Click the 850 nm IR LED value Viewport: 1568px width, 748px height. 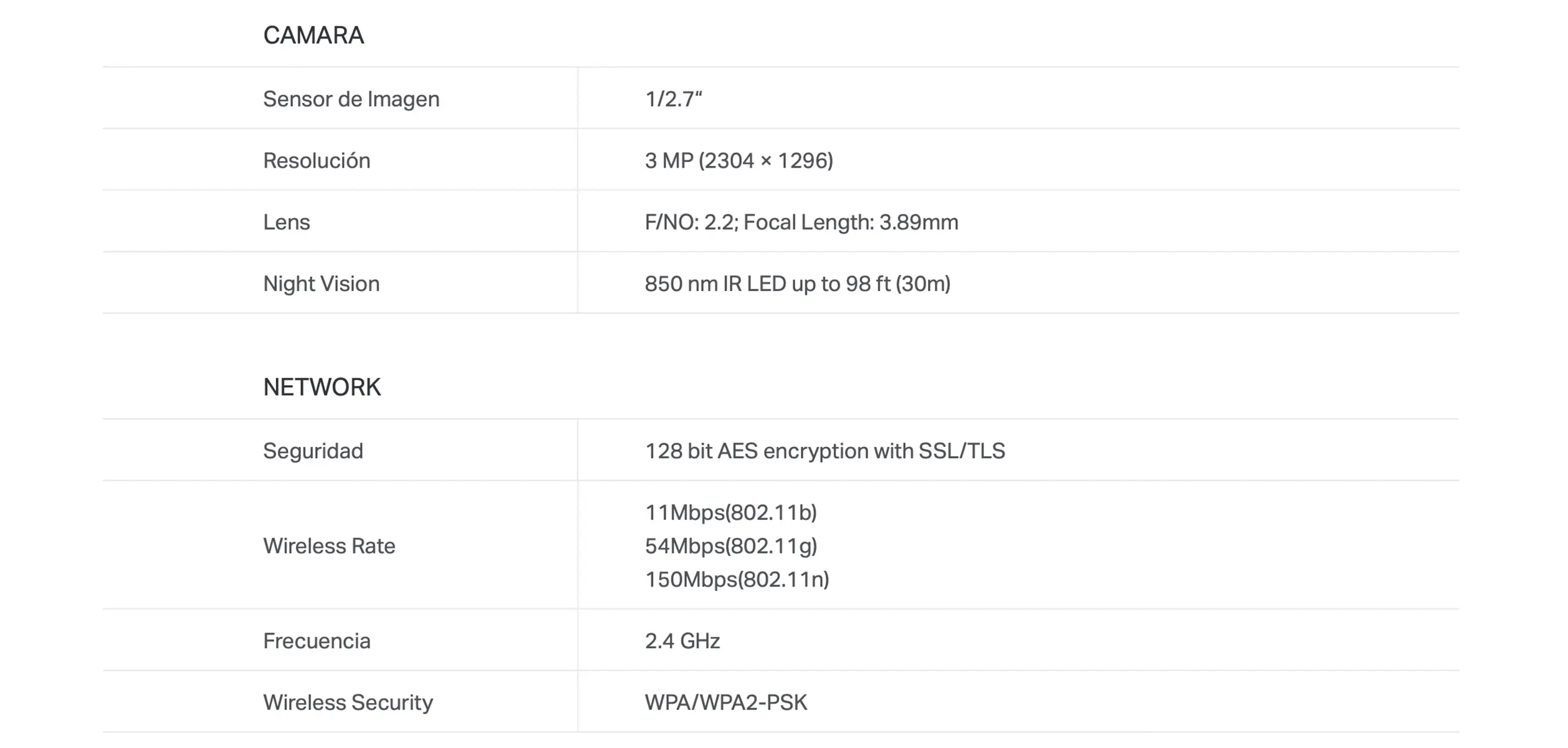coord(797,284)
